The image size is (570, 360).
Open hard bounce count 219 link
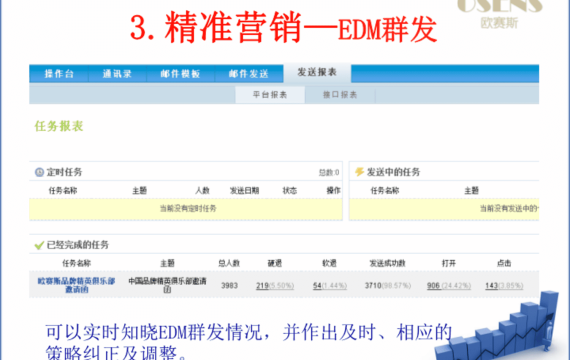(x=262, y=286)
